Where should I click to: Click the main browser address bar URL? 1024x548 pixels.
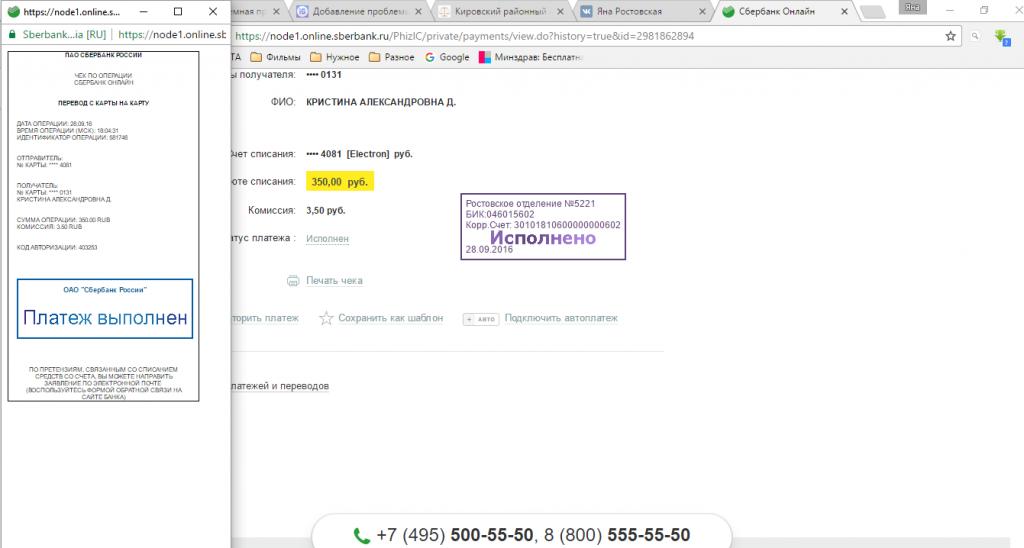pyautogui.click(x=464, y=36)
